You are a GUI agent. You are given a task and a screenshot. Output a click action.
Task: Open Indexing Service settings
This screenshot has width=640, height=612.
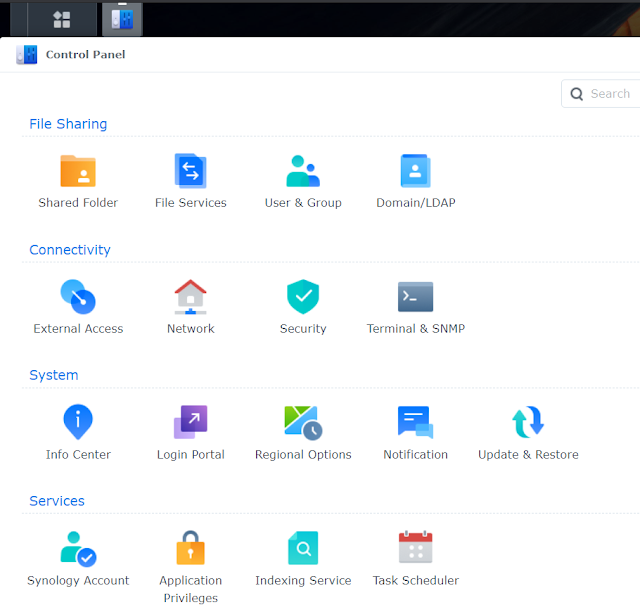coord(303,559)
